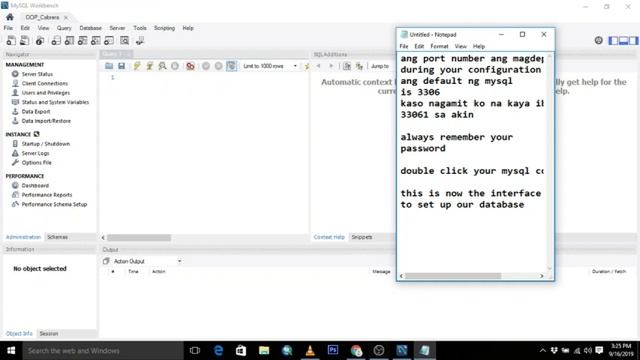Create new schema toolbar icon
Image resolution: width=640 pixels, height=360 pixels.
[56, 40]
